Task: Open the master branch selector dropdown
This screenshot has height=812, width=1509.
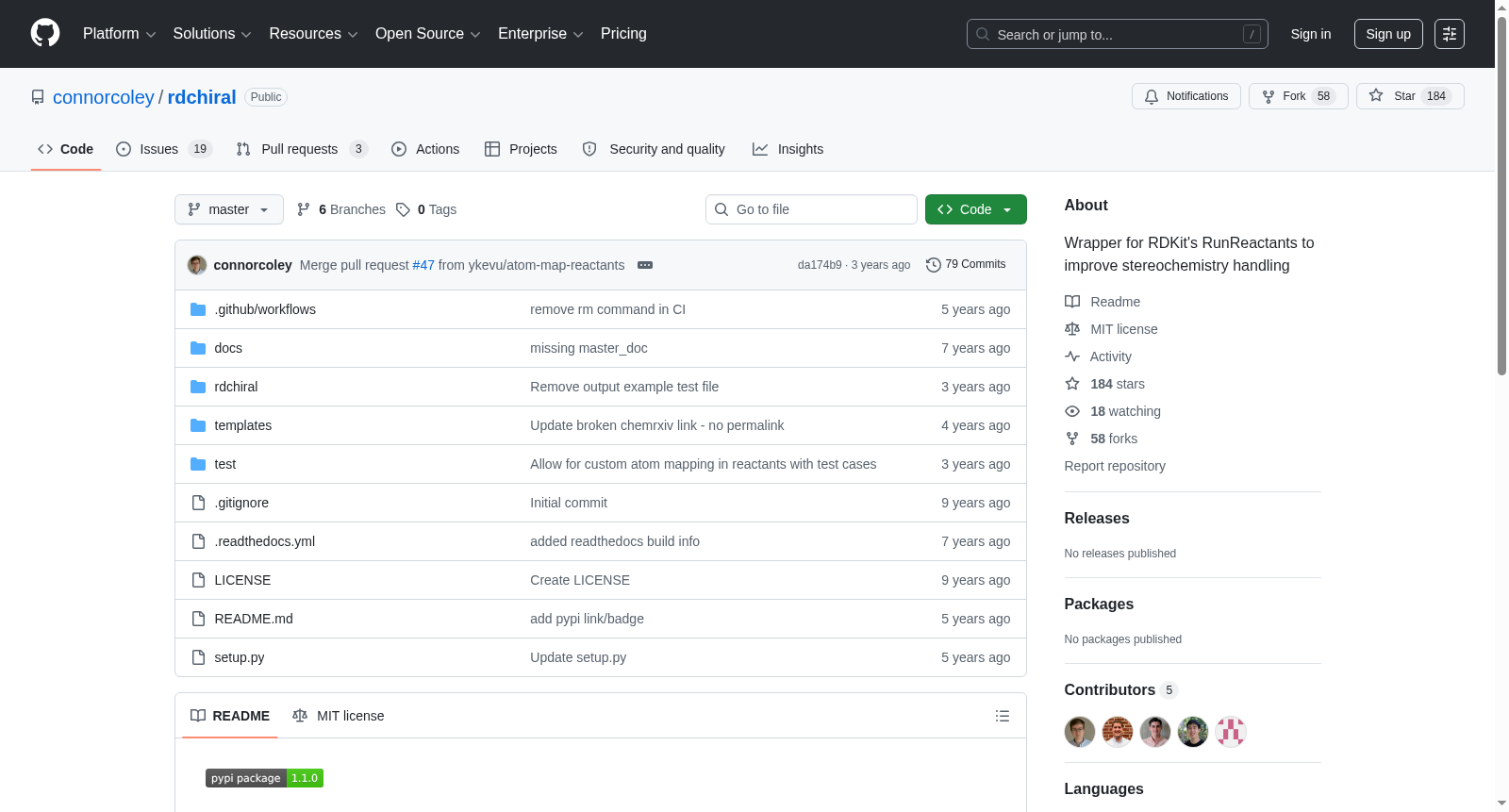Action: click(229, 209)
